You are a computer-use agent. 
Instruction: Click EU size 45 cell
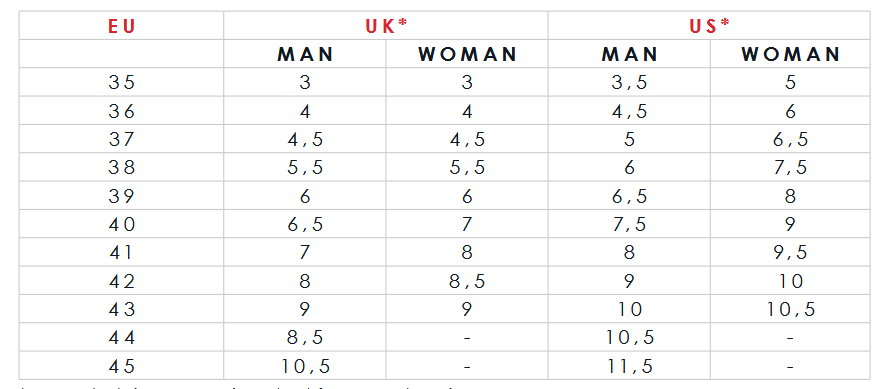pos(121,366)
